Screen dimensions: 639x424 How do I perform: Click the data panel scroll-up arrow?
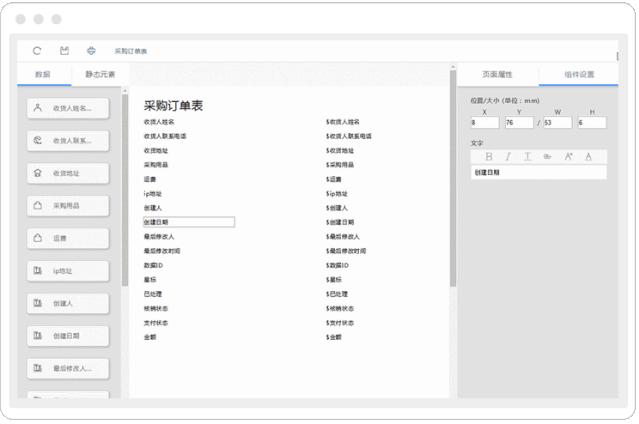pyautogui.click(x=125, y=91)
